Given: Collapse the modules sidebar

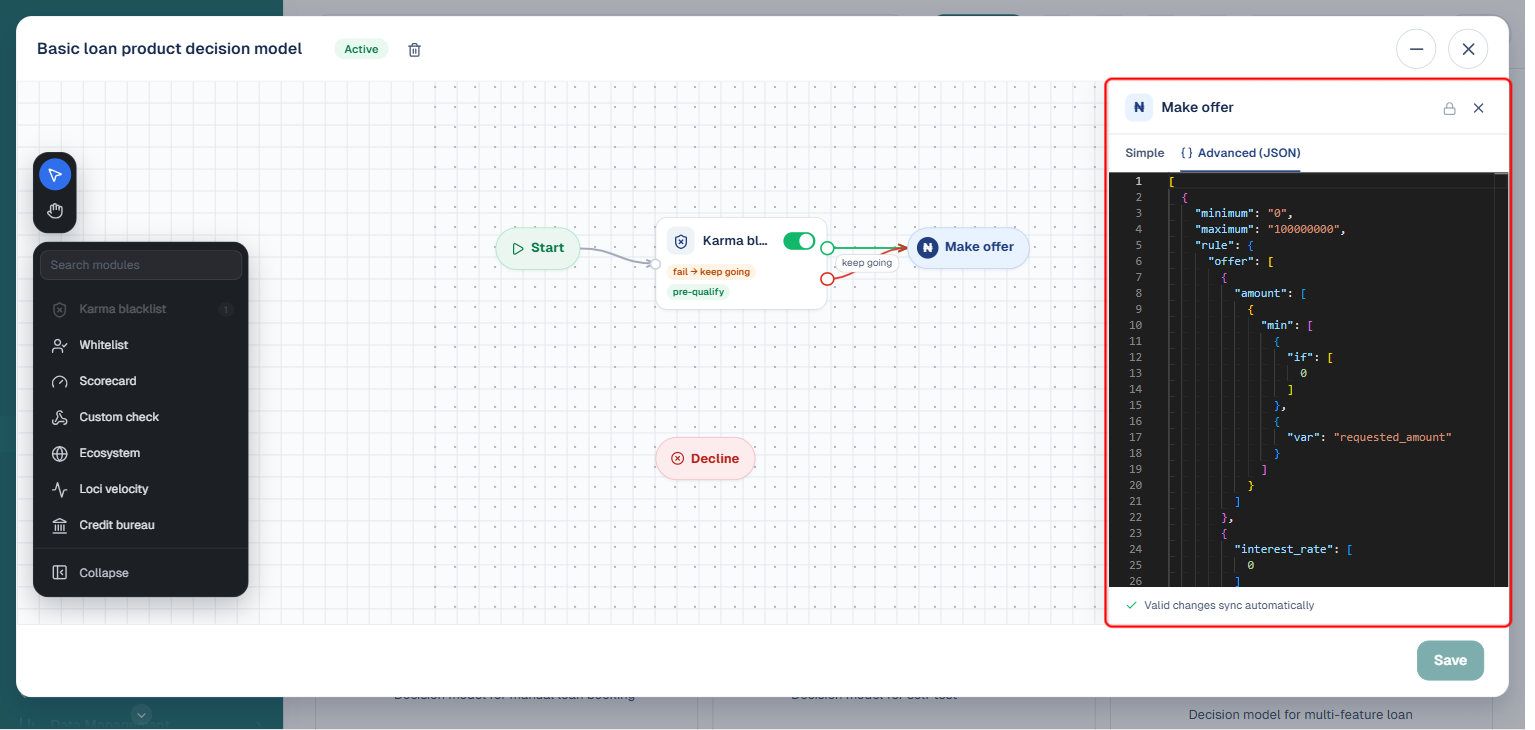Looking at the screenshot, I should click(141, 573).
